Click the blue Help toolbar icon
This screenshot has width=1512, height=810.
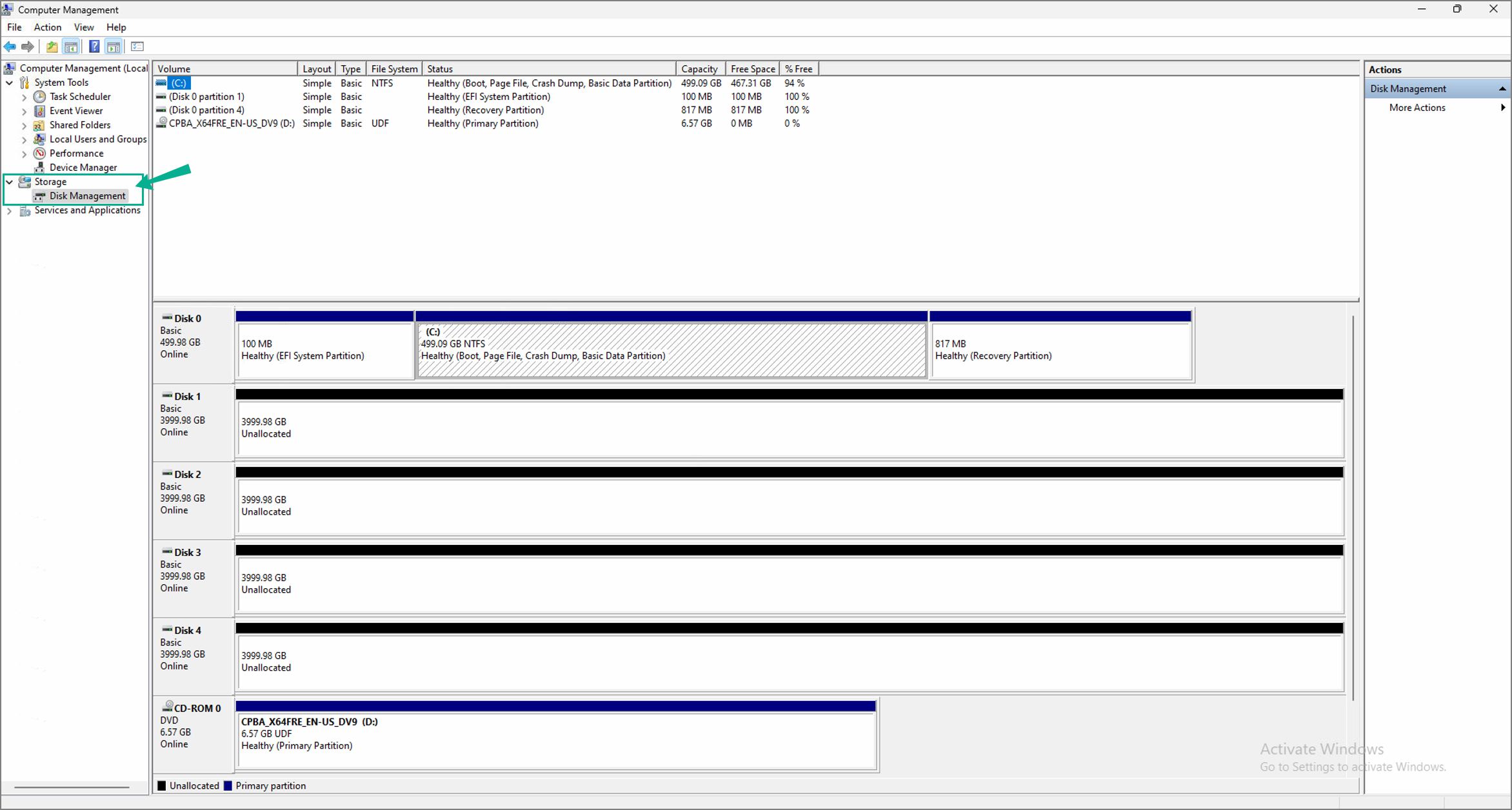(94, 46)
